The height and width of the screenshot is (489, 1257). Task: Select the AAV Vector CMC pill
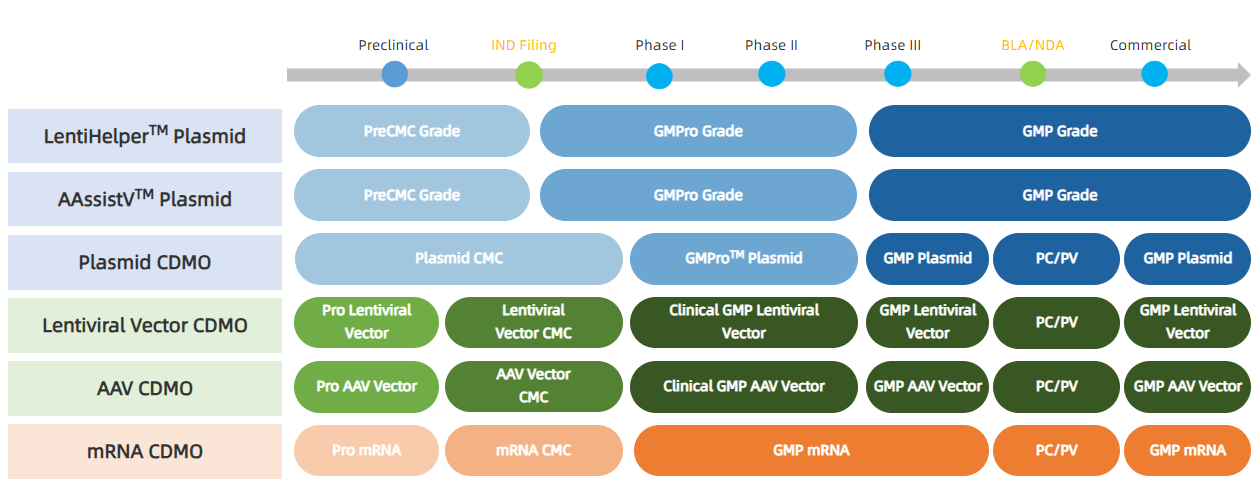point(533,386)
